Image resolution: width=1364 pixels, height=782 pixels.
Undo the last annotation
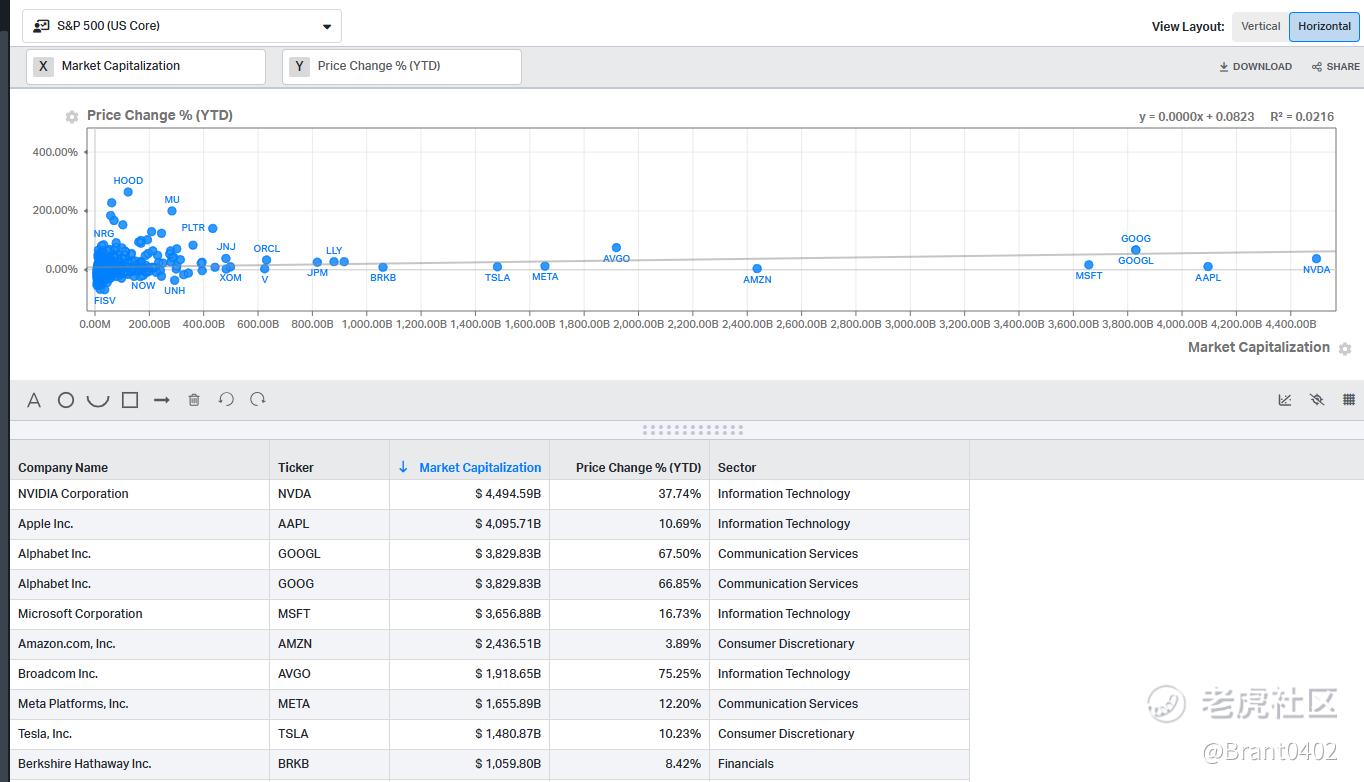click(226, 400)
